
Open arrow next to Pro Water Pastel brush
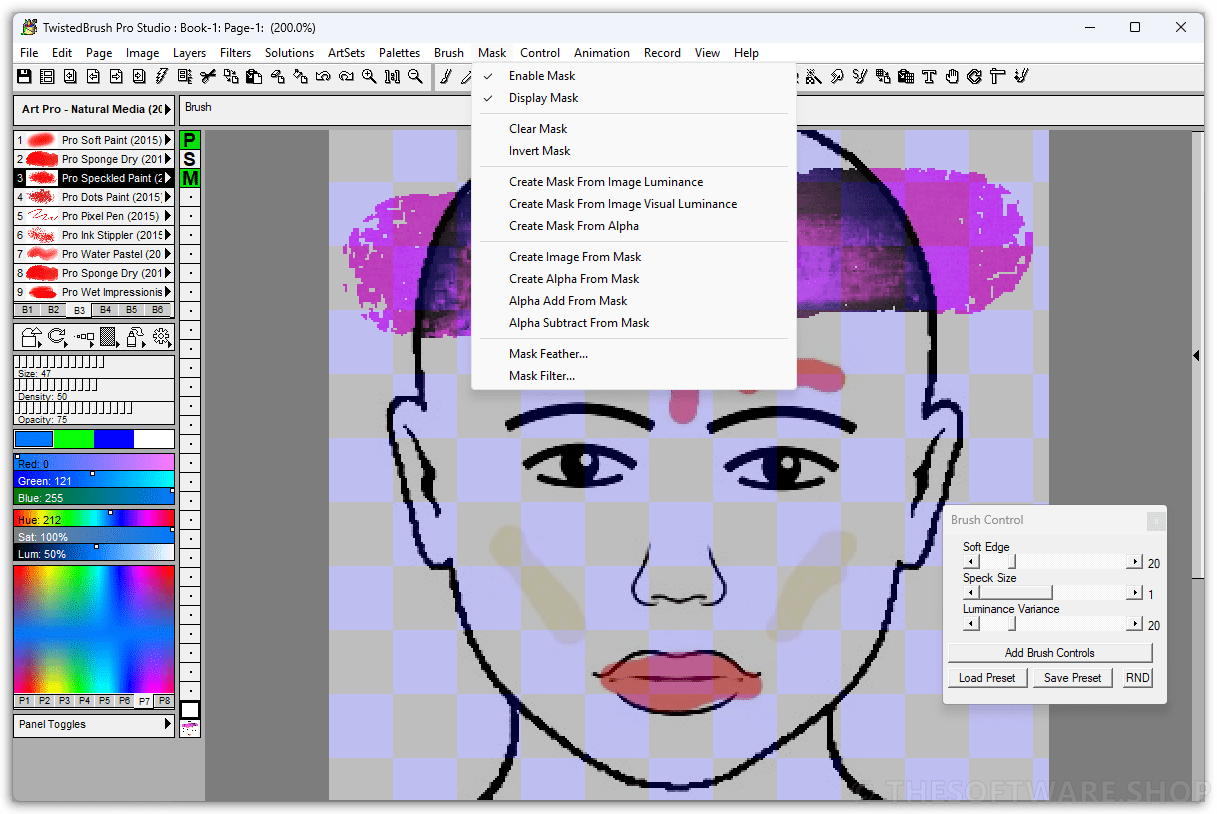(168, 254)
